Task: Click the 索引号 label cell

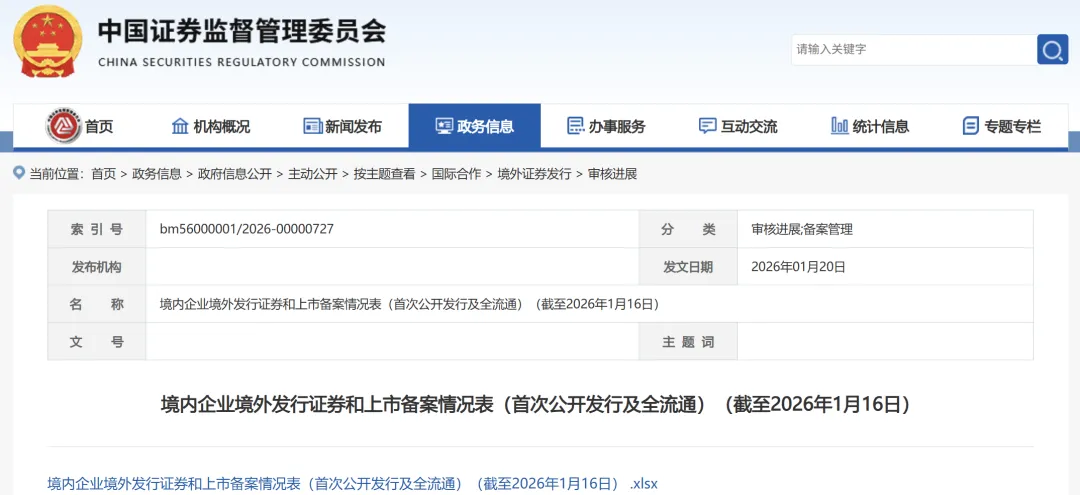Action: (96, 229)
